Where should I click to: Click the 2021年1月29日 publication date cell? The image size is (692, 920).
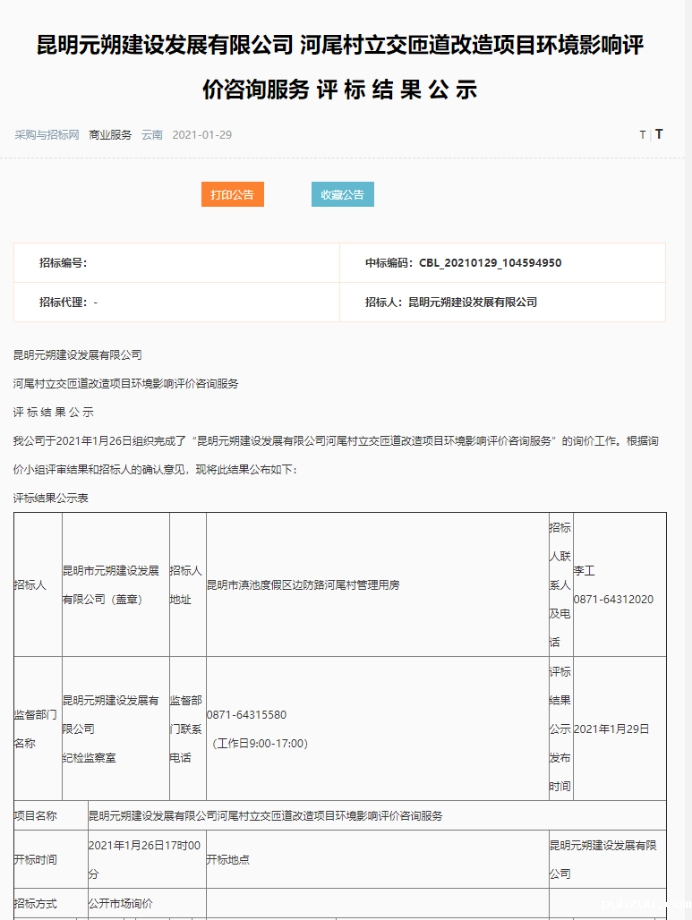coord(612,729)
